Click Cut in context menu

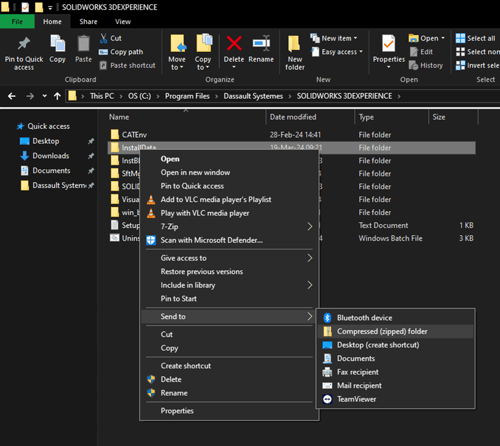pos(229,334)
